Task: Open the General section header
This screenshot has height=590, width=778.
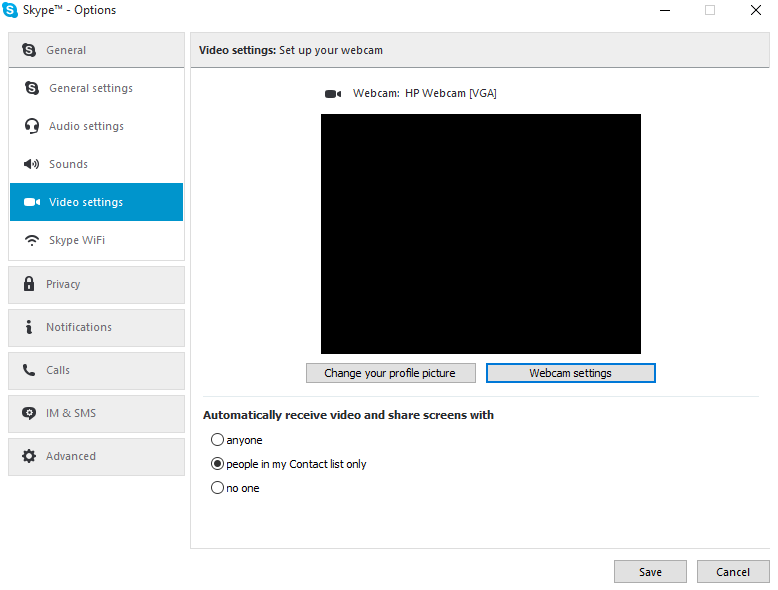Action: tap(96, 50)
